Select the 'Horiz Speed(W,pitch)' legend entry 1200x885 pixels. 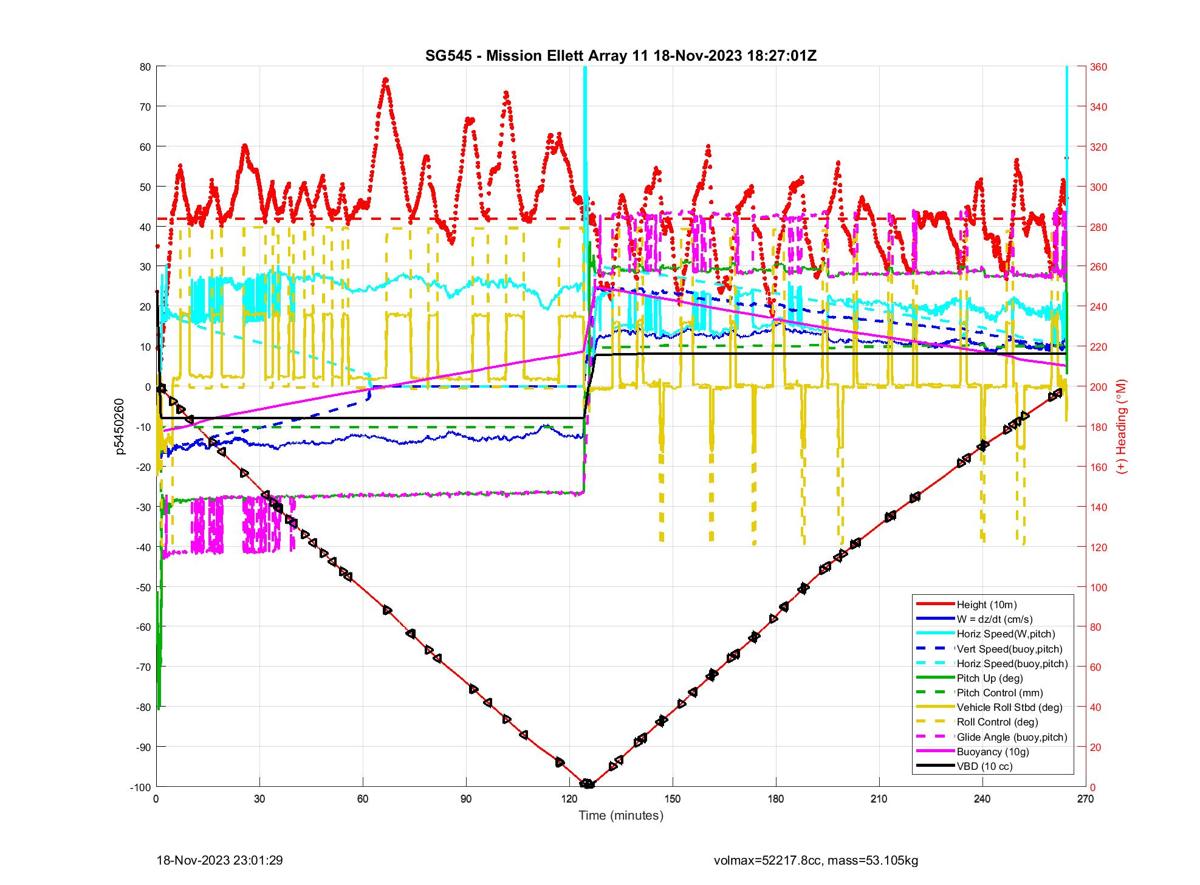[x=1006, y=633]
